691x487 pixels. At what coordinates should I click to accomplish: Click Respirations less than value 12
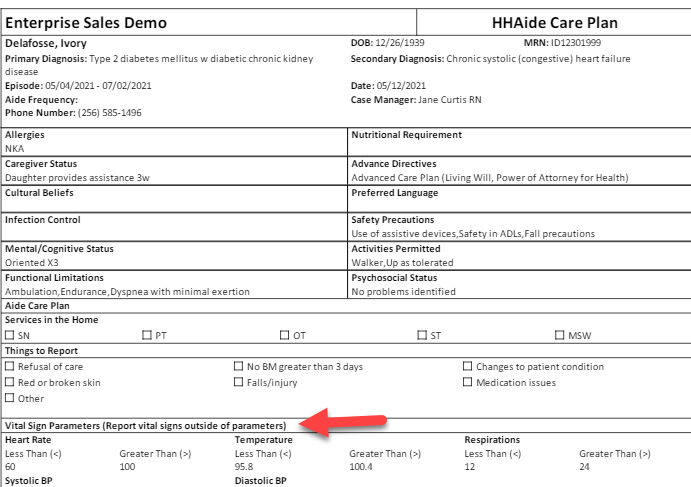(x=470, y=467)
